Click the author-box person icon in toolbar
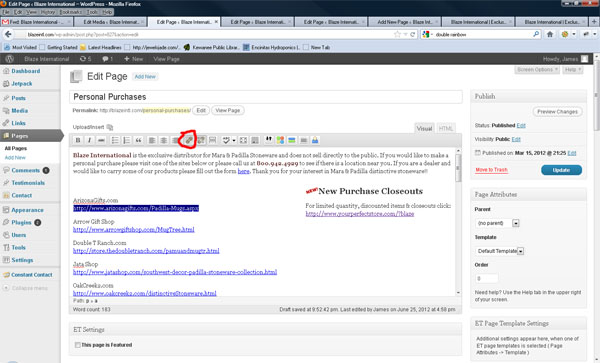 pyautogui.click(x=315, y=140)
